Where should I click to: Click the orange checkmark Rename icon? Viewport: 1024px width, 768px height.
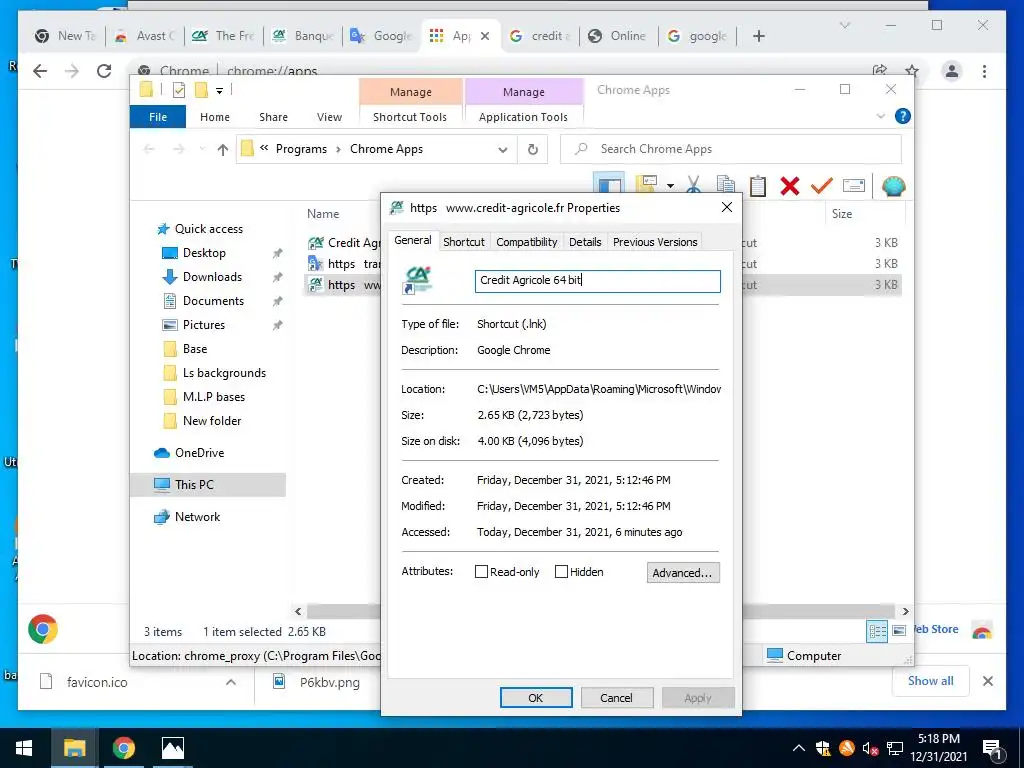(822, 186)
